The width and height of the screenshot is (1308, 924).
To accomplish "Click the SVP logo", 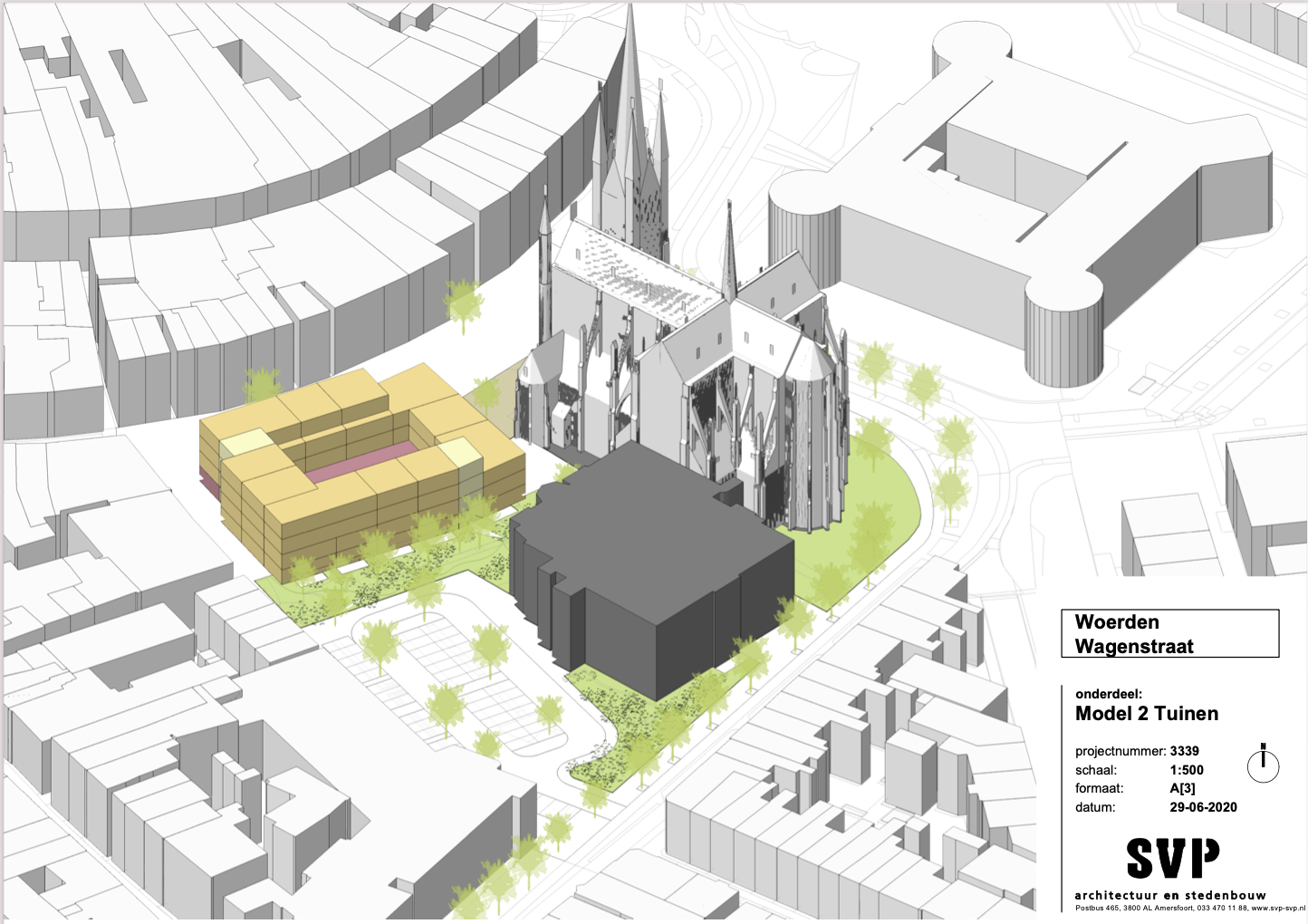I will 1172,859.
